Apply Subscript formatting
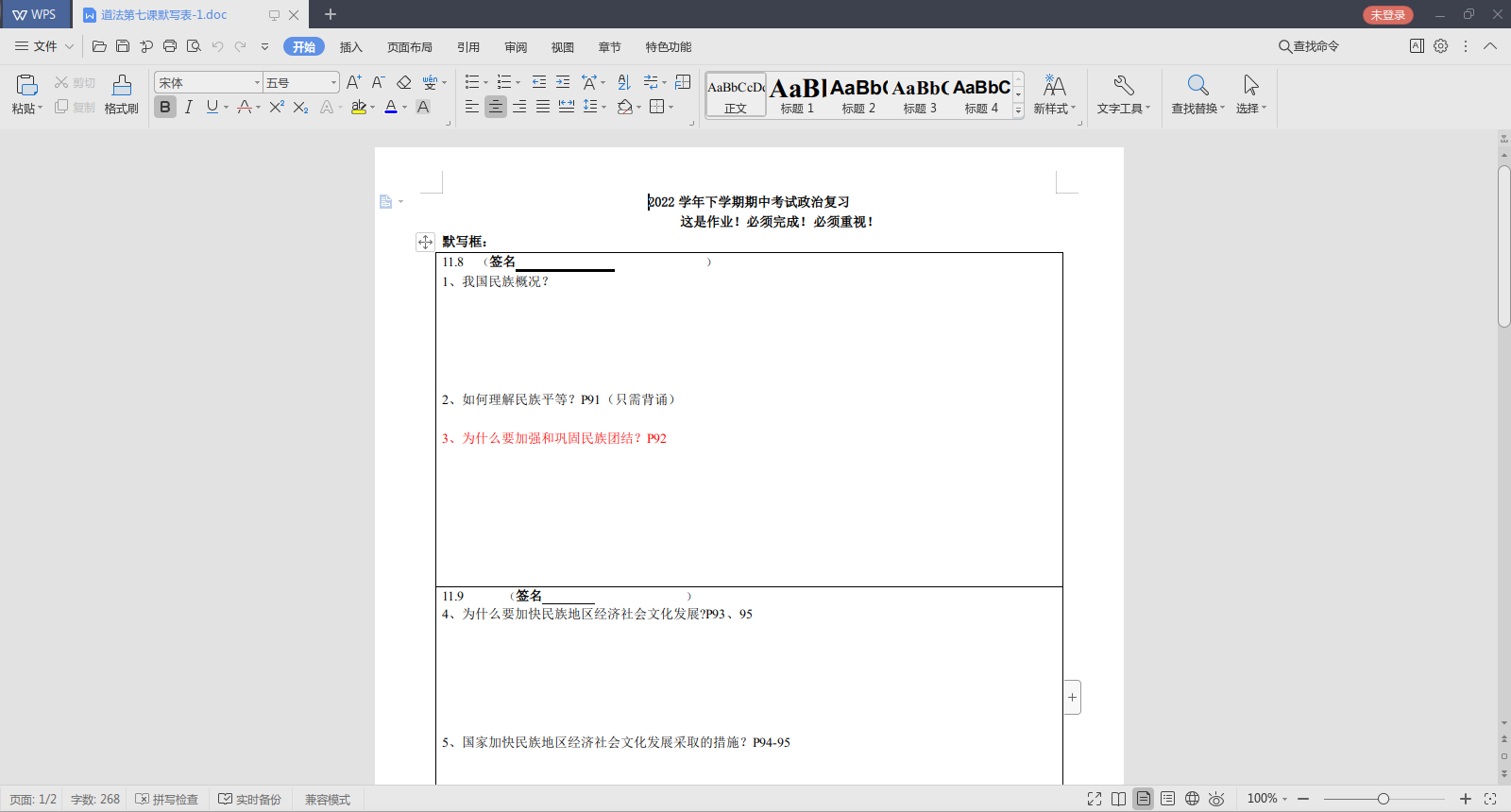This screenshot has width=1511, height=812. pos(301,108)
